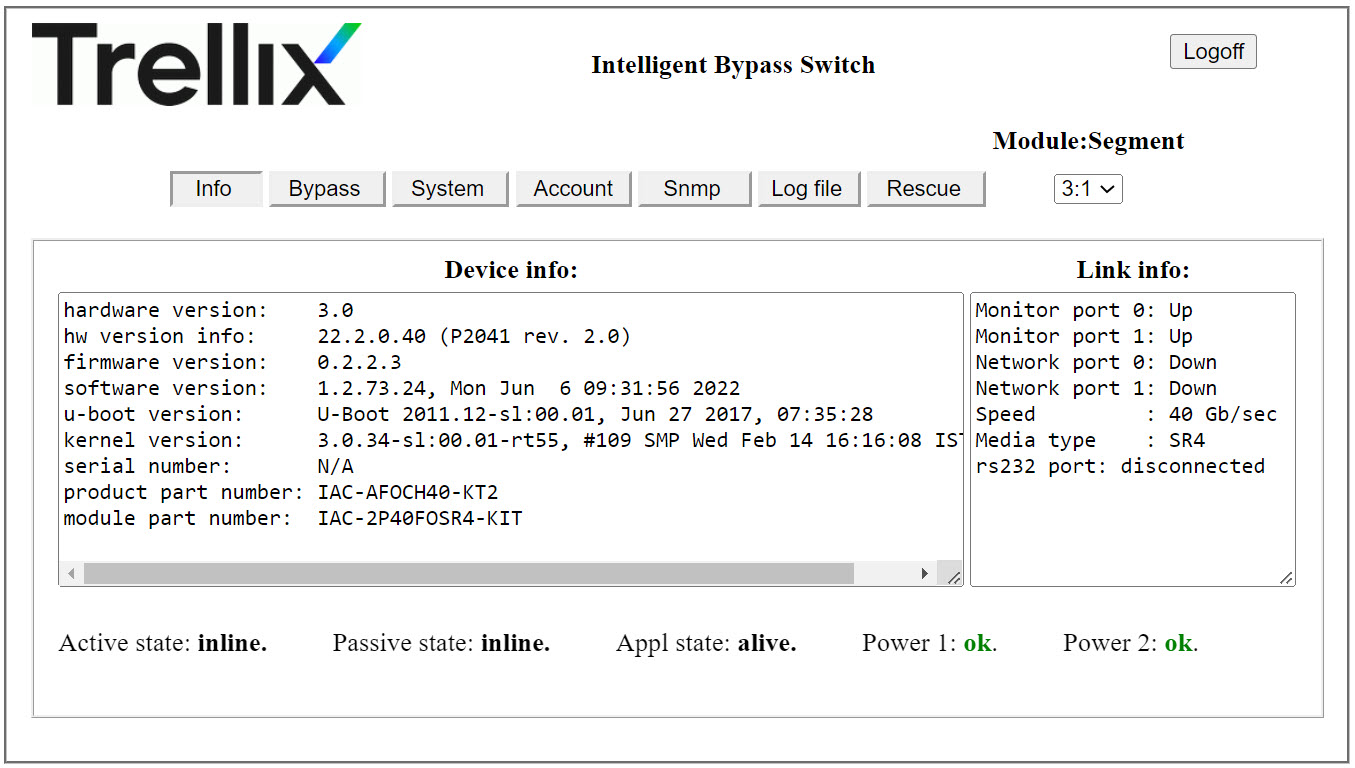This screenshot has width=1355, height=768.
Task: Go to the Account tab
Action: click(x=573, y=189)
